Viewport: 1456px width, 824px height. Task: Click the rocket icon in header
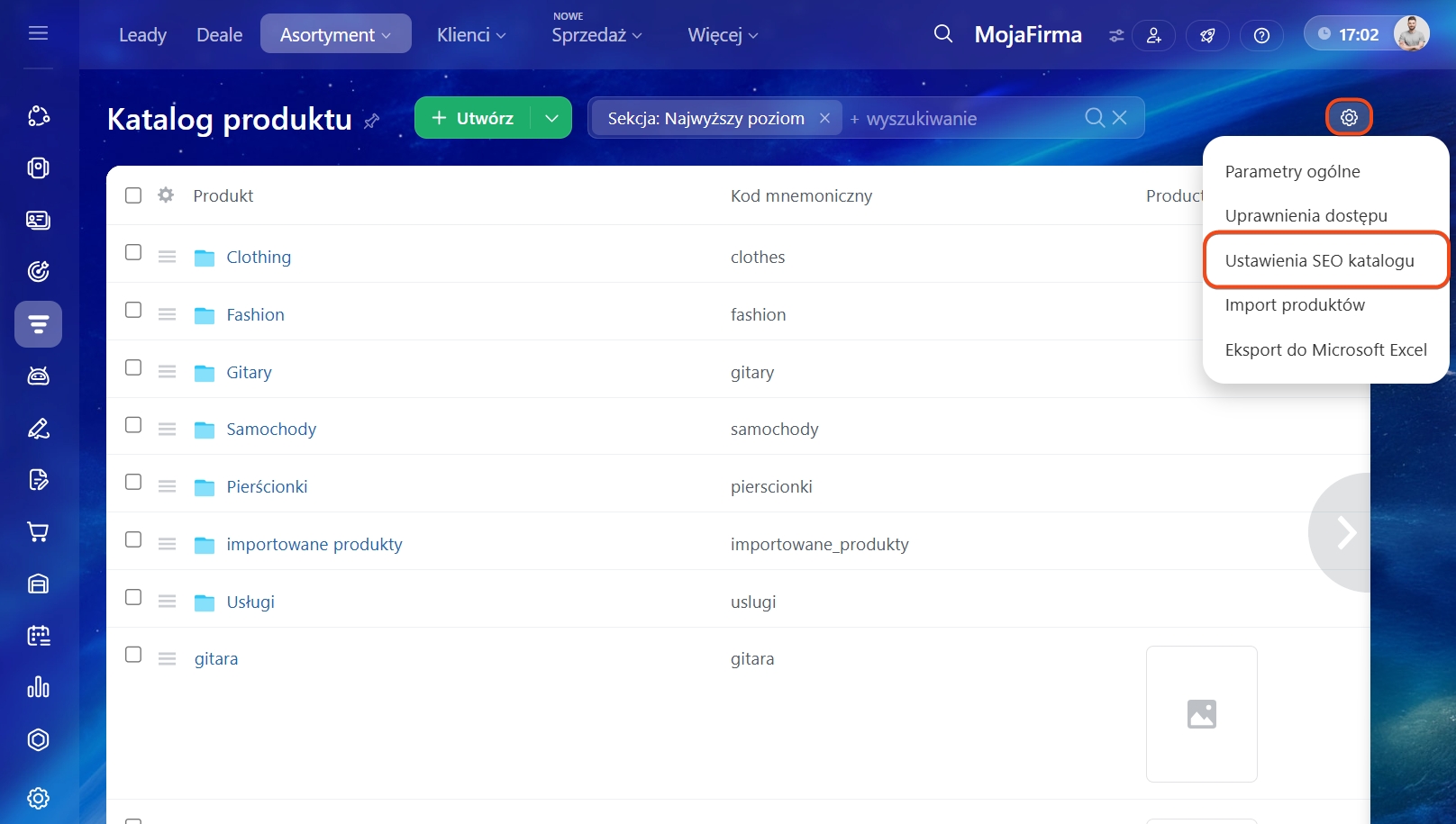tap(1207, 35)
